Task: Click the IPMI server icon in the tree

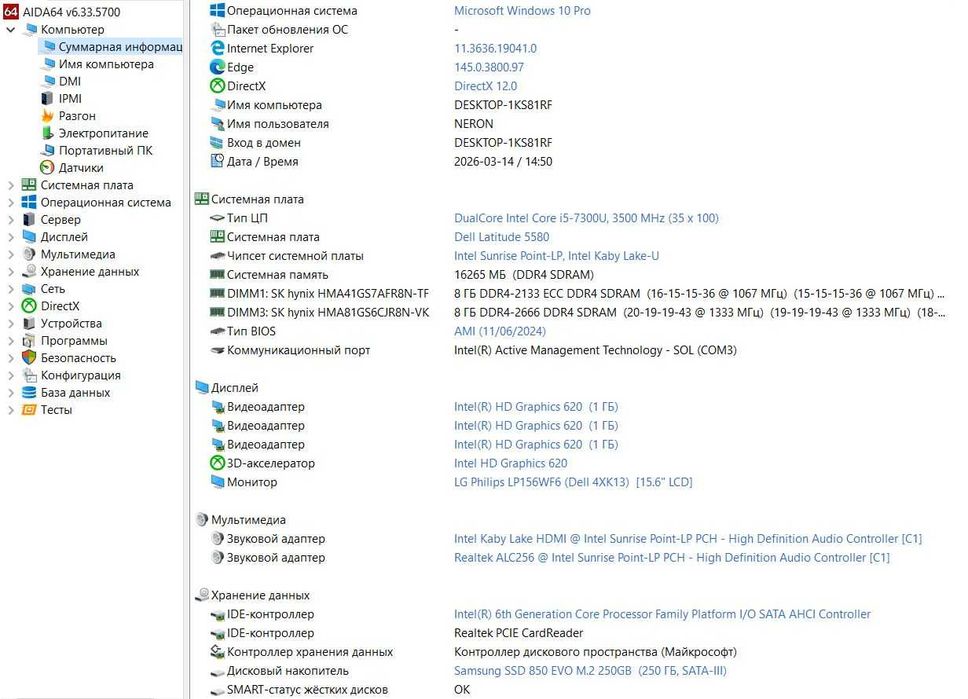Action: tap(48, 98)
